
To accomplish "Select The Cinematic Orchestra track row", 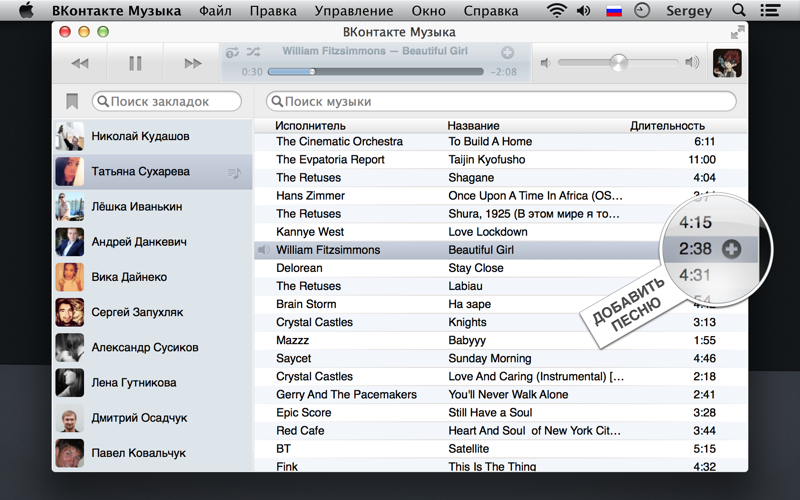I will (501, 141).
